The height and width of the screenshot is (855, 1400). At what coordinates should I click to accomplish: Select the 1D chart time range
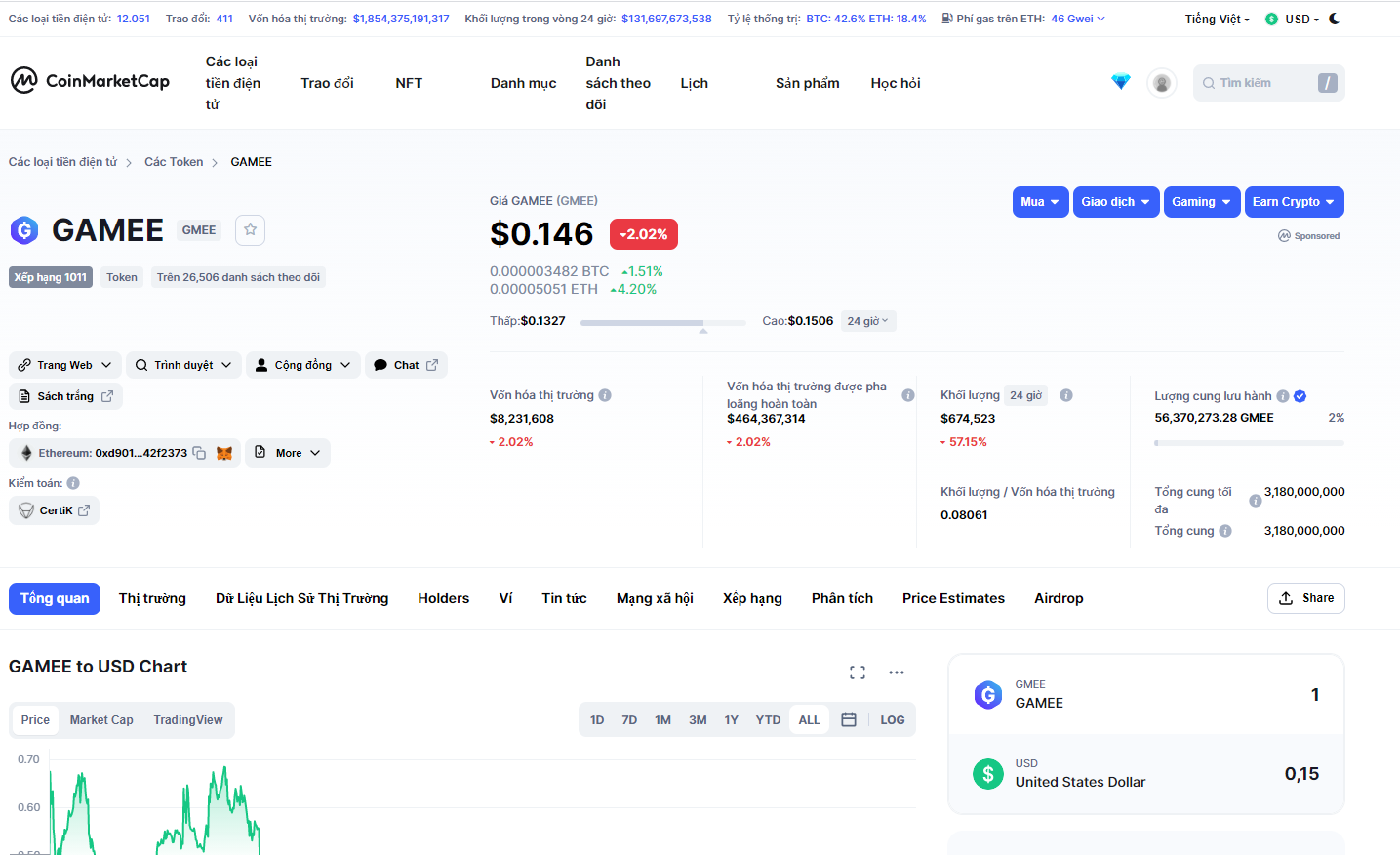click(x=597, y=719)
